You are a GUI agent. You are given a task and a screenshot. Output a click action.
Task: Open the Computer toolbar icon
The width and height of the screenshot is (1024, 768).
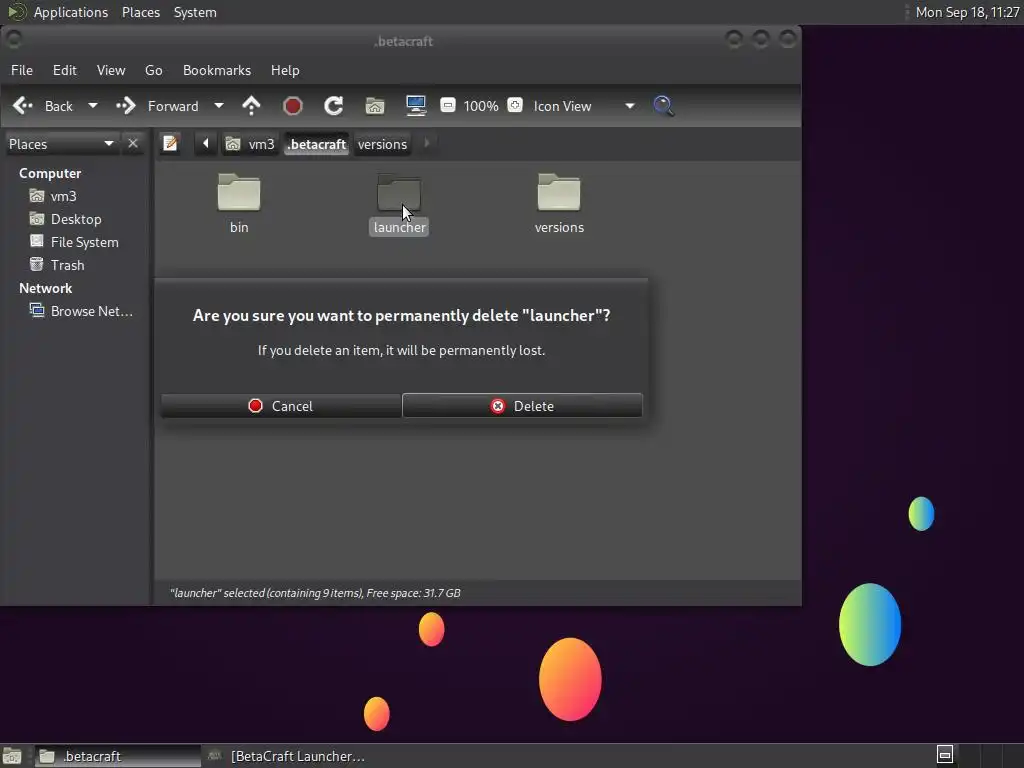pyautogui.click(x=416, y=105)
